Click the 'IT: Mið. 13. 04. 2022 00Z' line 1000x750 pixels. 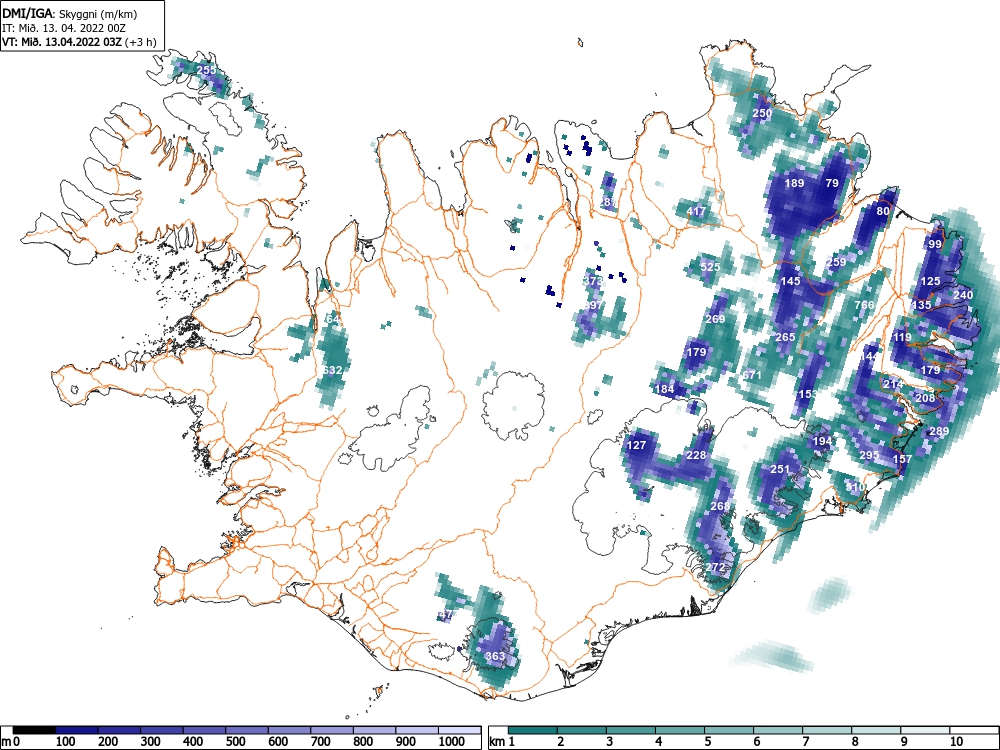[63, 28]
